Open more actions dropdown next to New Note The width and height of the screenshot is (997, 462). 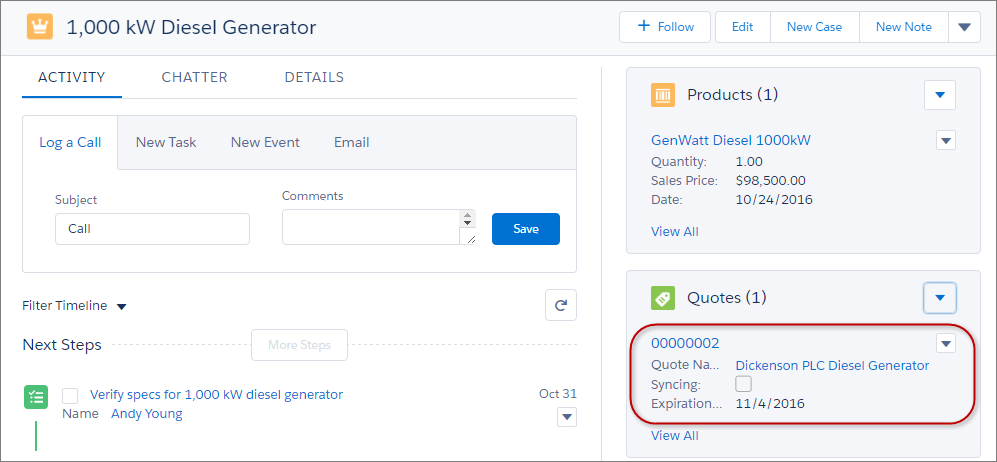[965, 27]
